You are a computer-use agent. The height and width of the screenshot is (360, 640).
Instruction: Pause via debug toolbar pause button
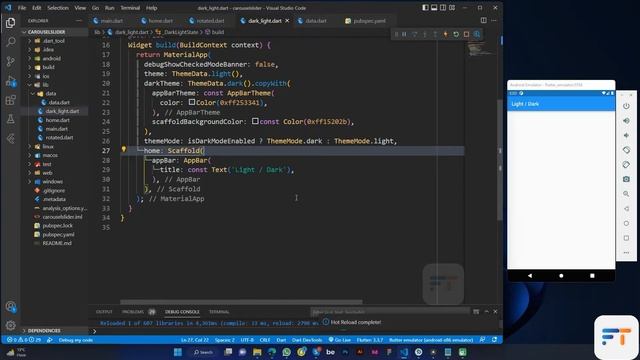[404, 34]
